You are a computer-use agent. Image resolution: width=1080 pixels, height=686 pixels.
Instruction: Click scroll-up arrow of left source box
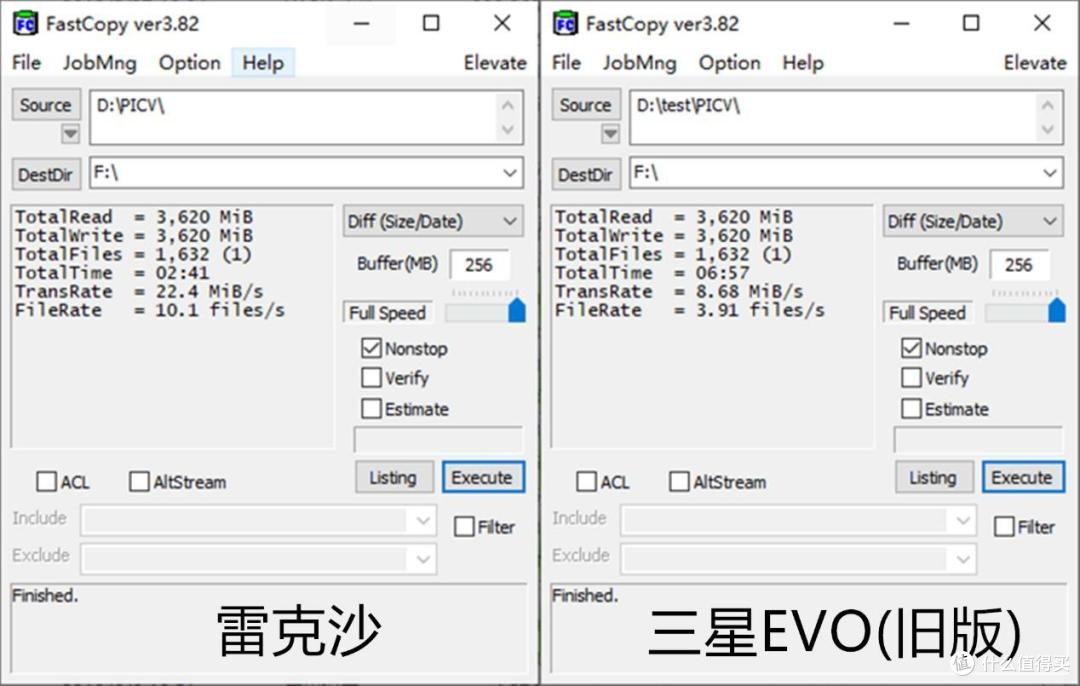(x=508, y=105)
